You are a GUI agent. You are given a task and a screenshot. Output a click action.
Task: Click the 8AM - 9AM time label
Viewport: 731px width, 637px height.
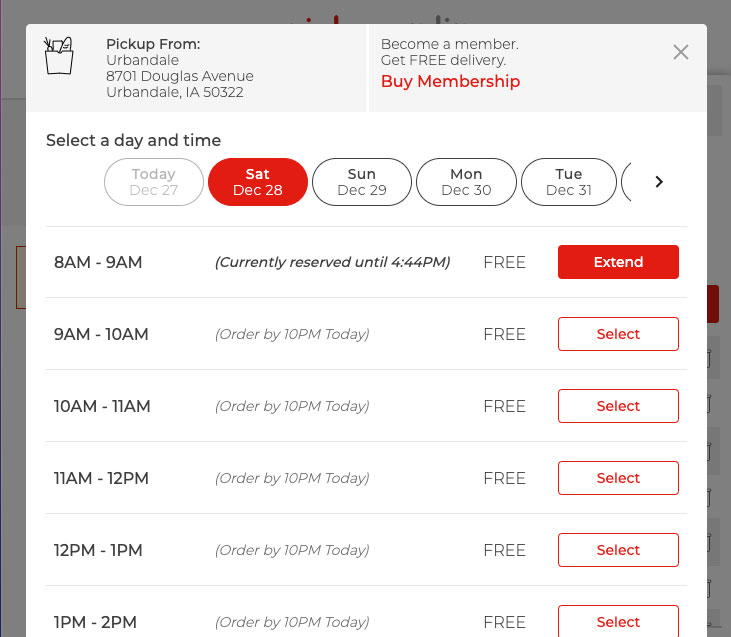click(98, 263)
